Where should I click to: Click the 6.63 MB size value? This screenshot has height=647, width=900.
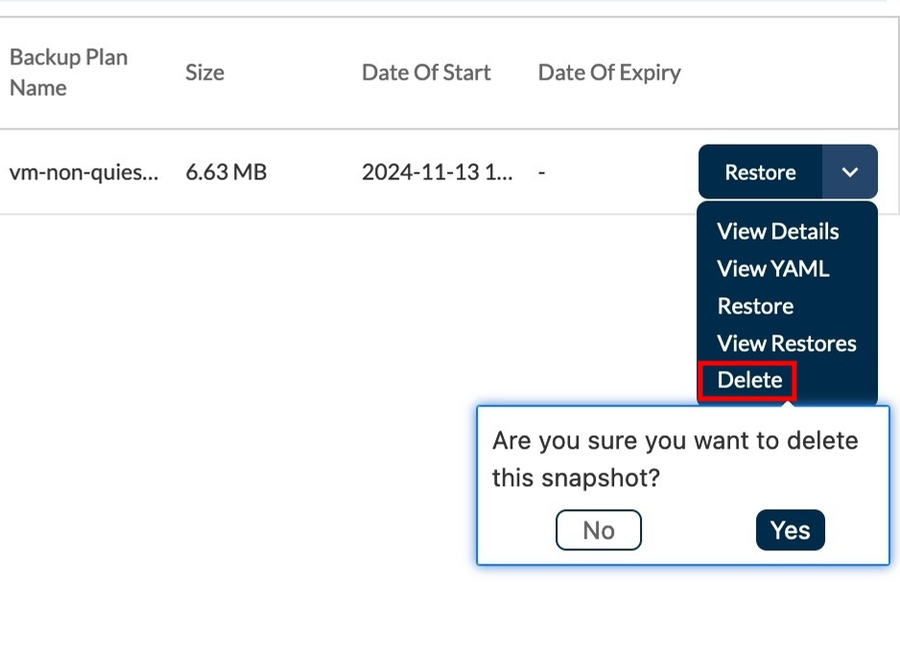click(226, 172)
